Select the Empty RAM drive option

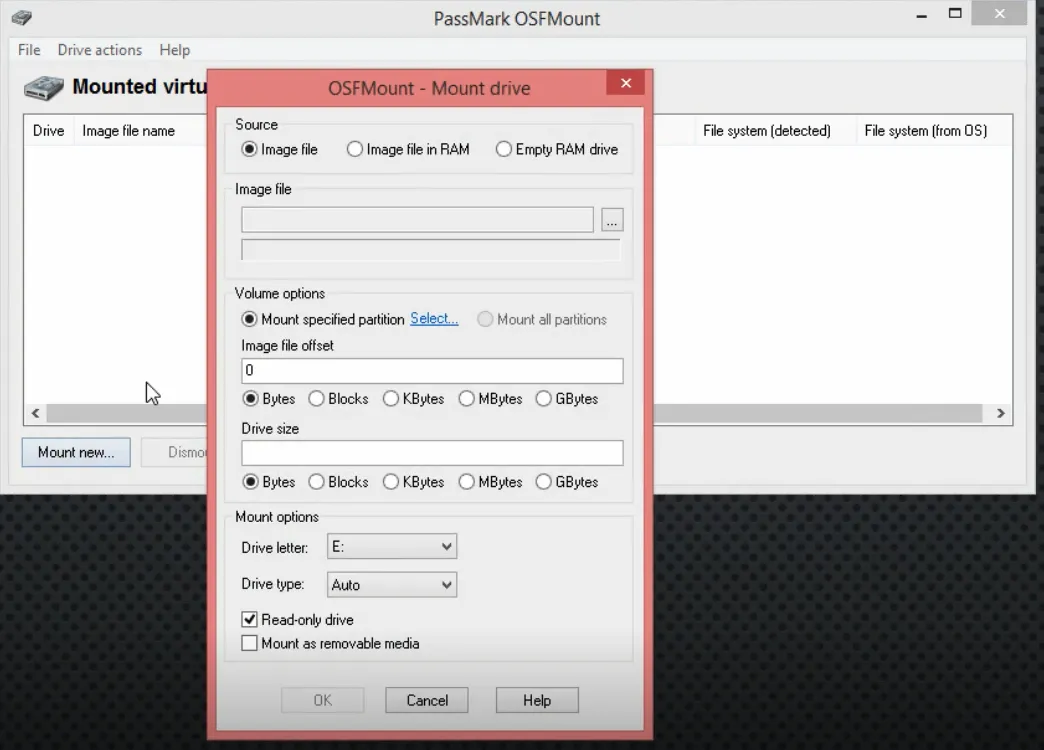[x=504, y=149]
